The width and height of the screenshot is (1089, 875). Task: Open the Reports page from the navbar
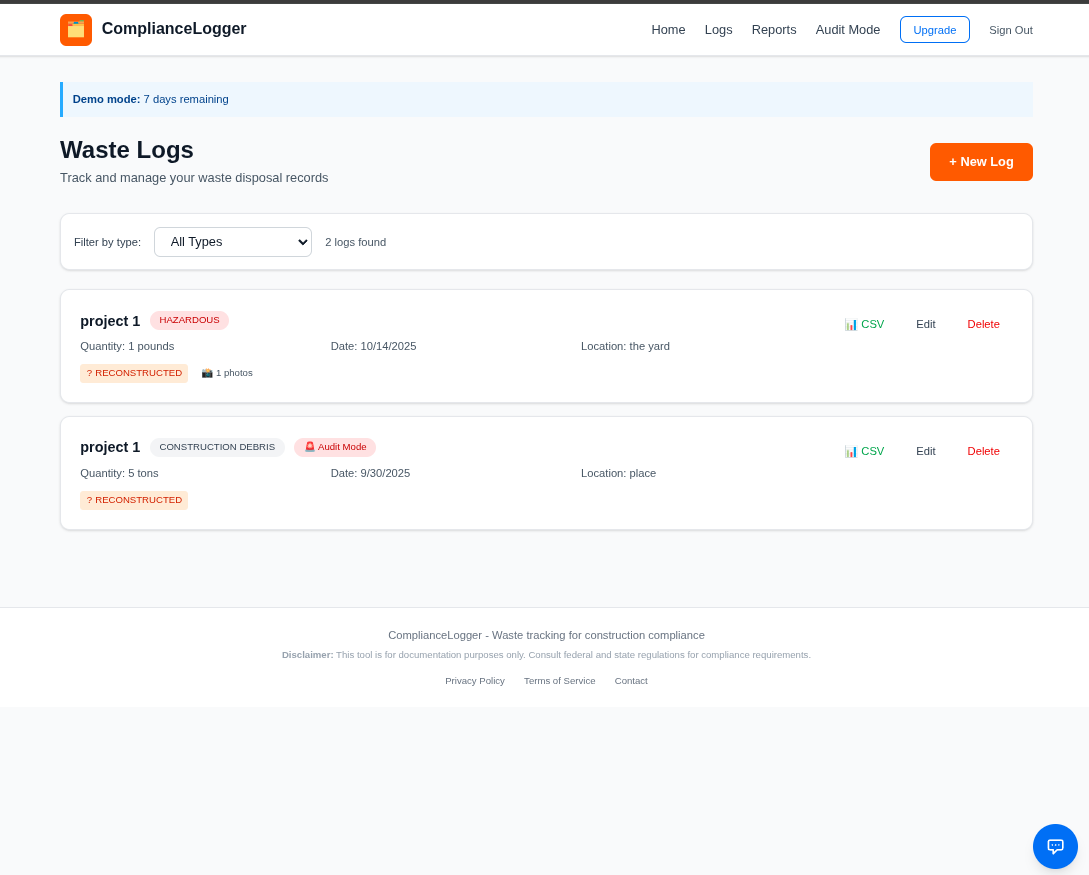tap(774, 30)
